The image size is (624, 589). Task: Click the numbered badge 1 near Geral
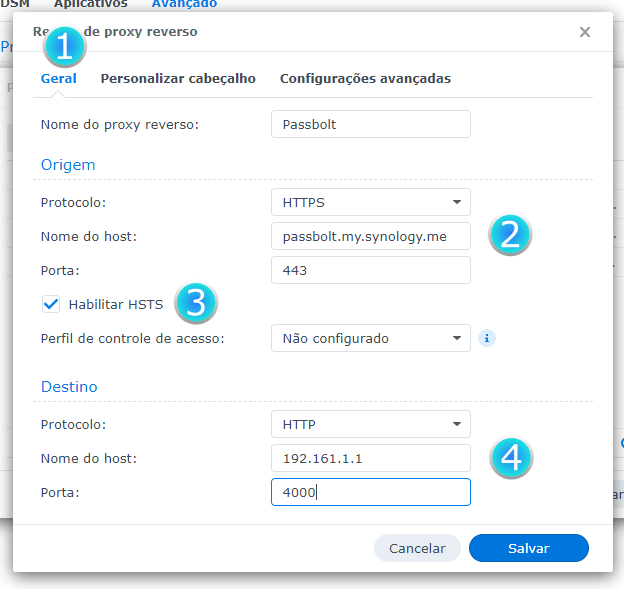(x=64, y=46)
